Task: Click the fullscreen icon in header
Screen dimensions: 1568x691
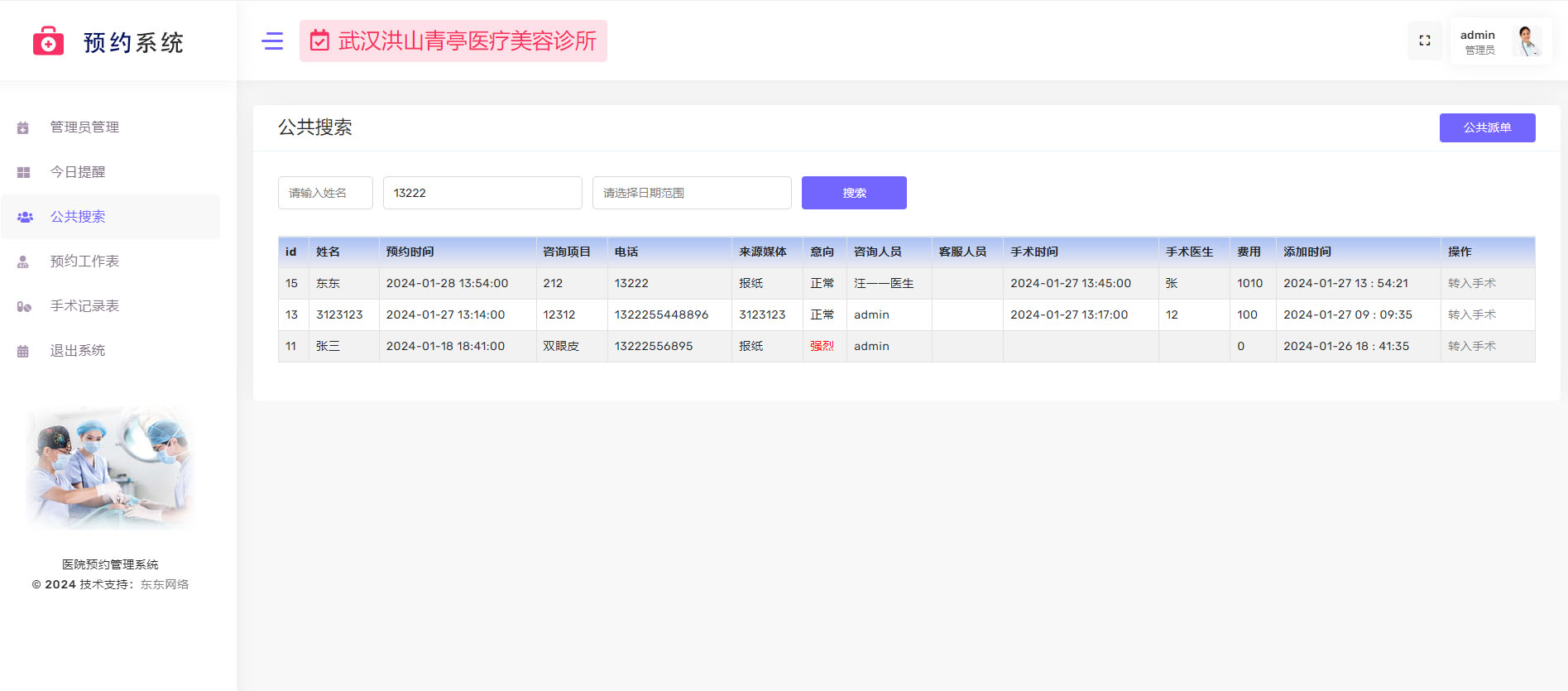Action: tap(1424, 41)
